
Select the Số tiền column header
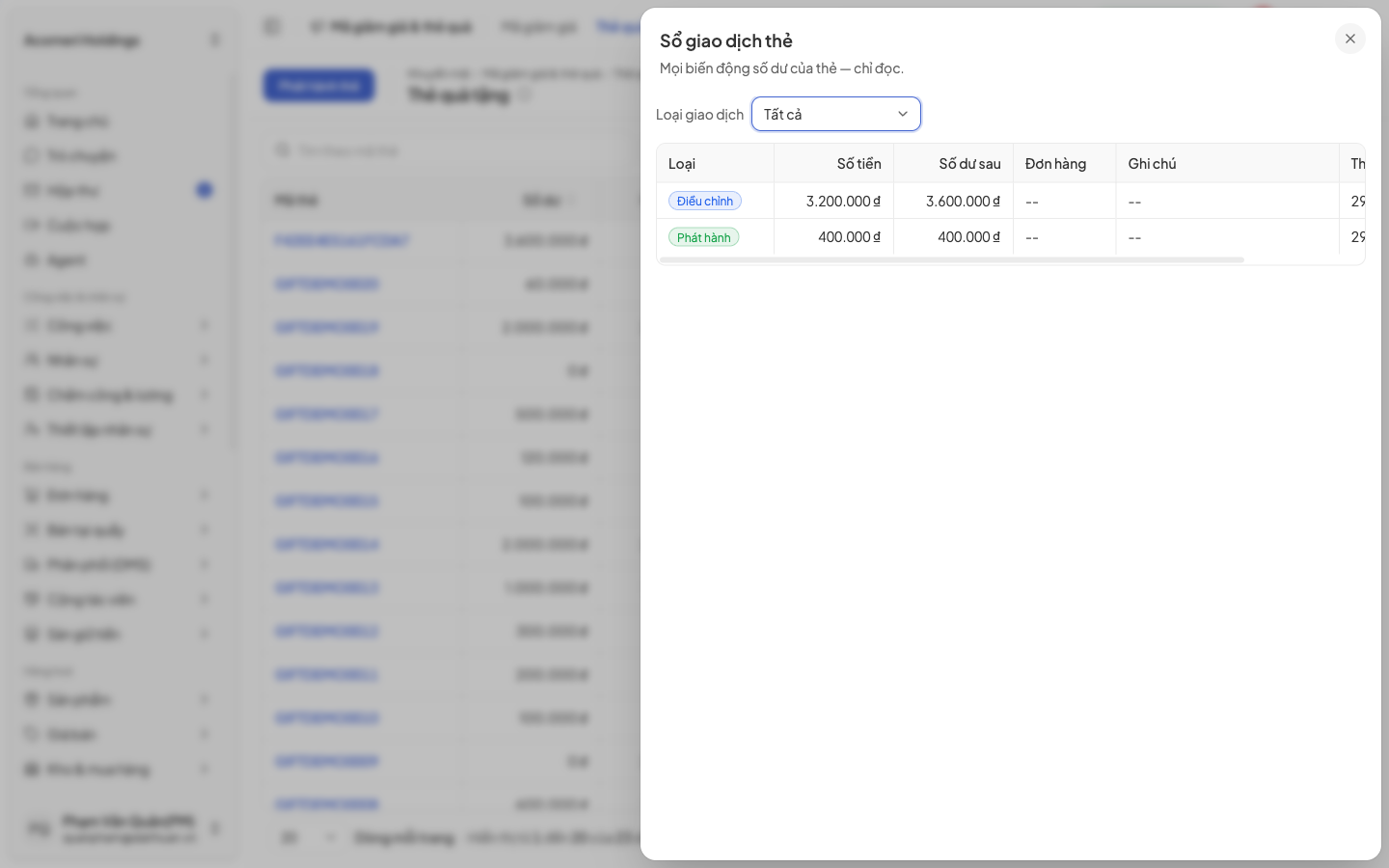[x=833, y=164]
